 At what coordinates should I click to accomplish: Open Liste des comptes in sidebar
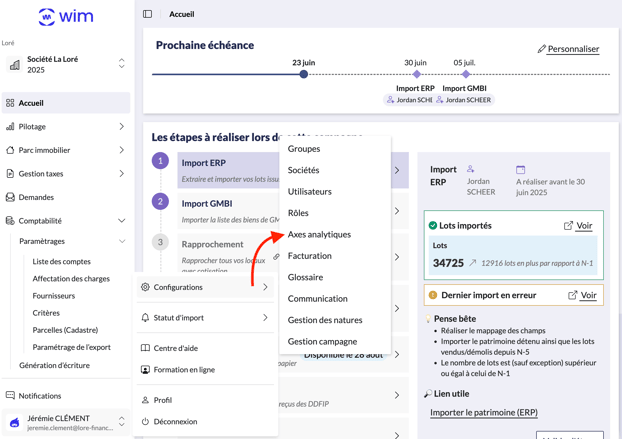[x=61, y=261]
